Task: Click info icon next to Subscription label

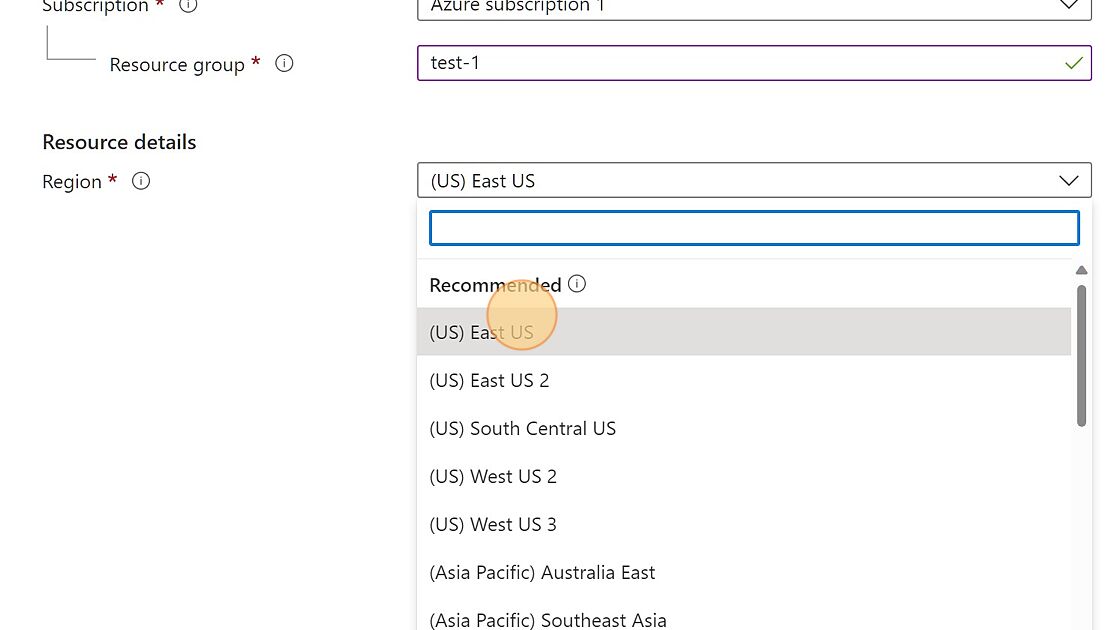Action: click(x=188, y=6)
